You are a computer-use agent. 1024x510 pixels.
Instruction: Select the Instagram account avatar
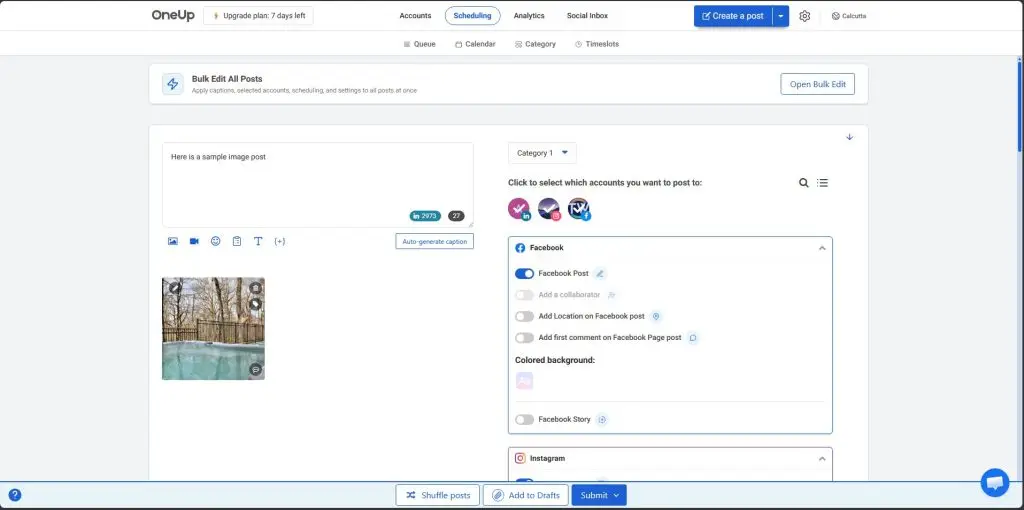549,209
